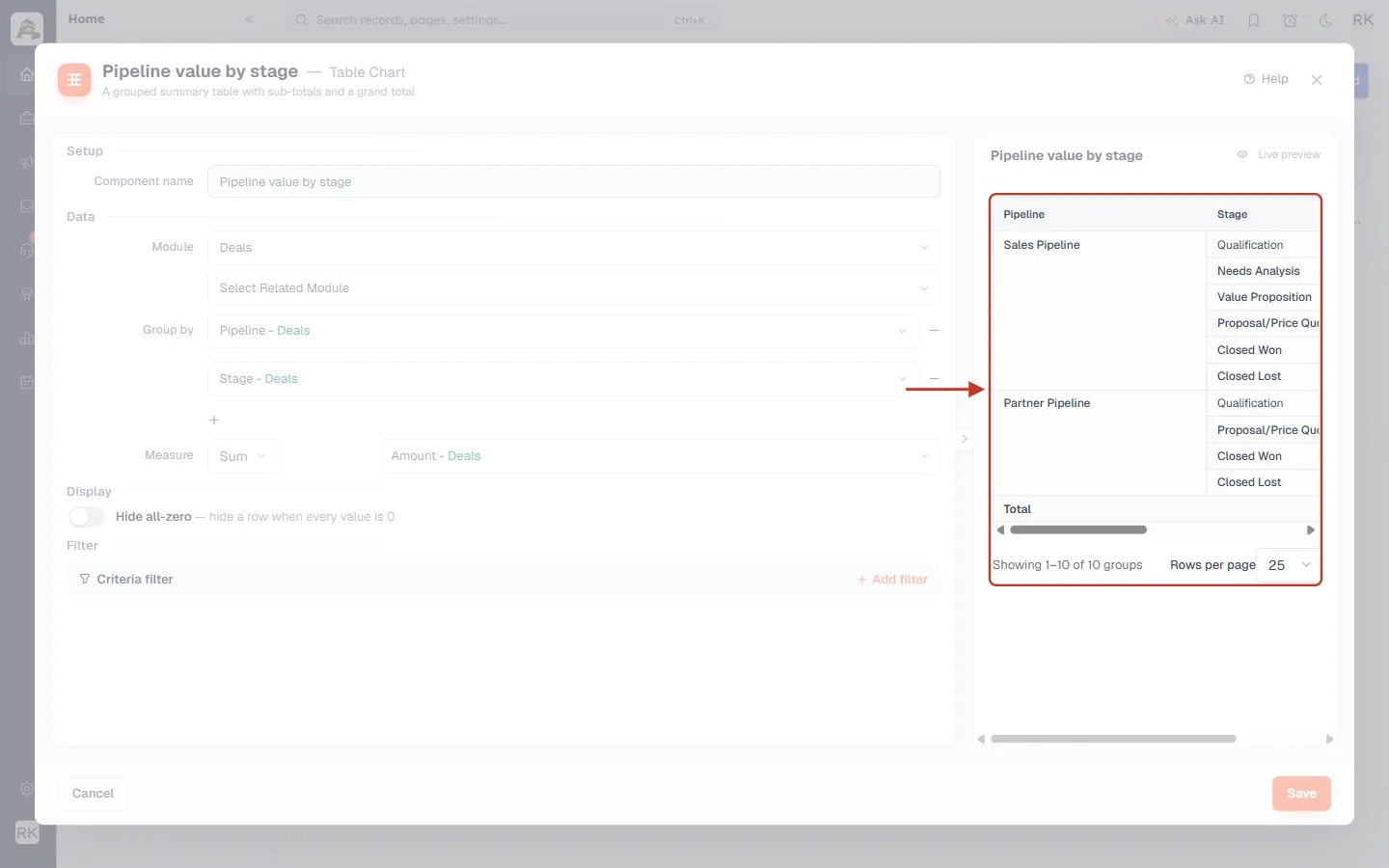The width and height of the screenshot is (1389, 868).
Task: Click the Component name input field
Action: 573,182
